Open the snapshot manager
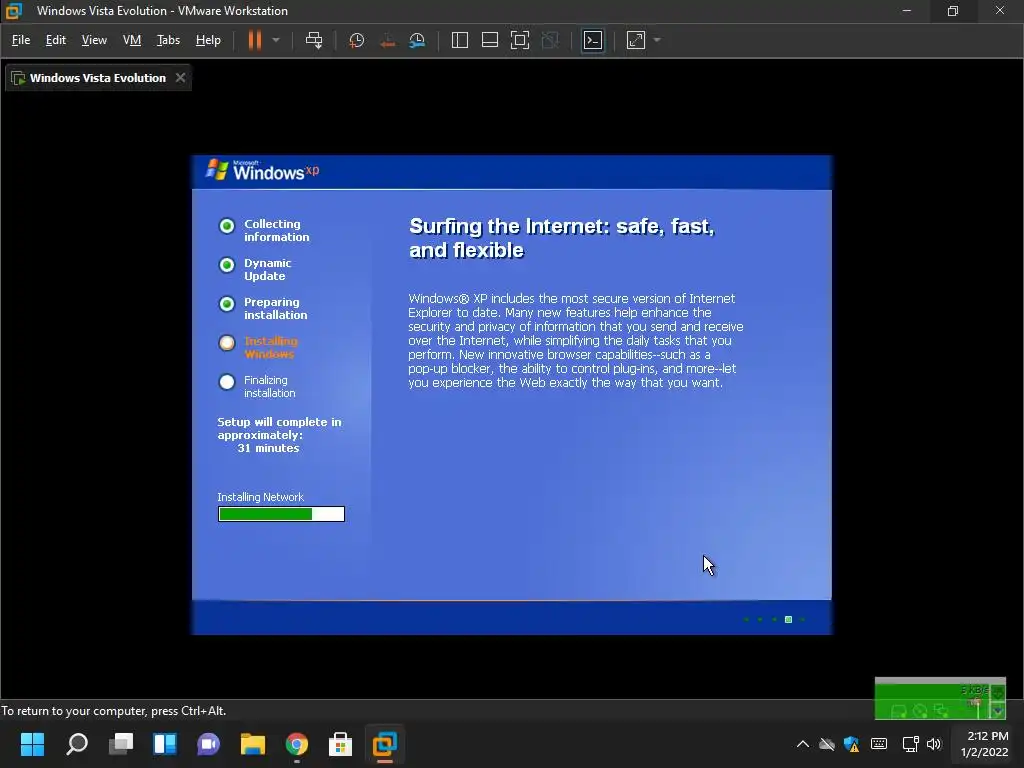The image size is (1024, 768). [417, 40]
